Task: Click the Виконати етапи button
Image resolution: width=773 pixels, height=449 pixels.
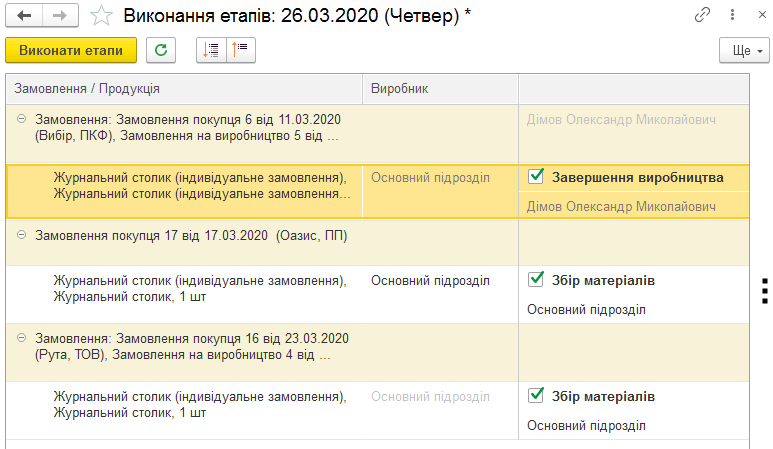Action: click(71, 50)
